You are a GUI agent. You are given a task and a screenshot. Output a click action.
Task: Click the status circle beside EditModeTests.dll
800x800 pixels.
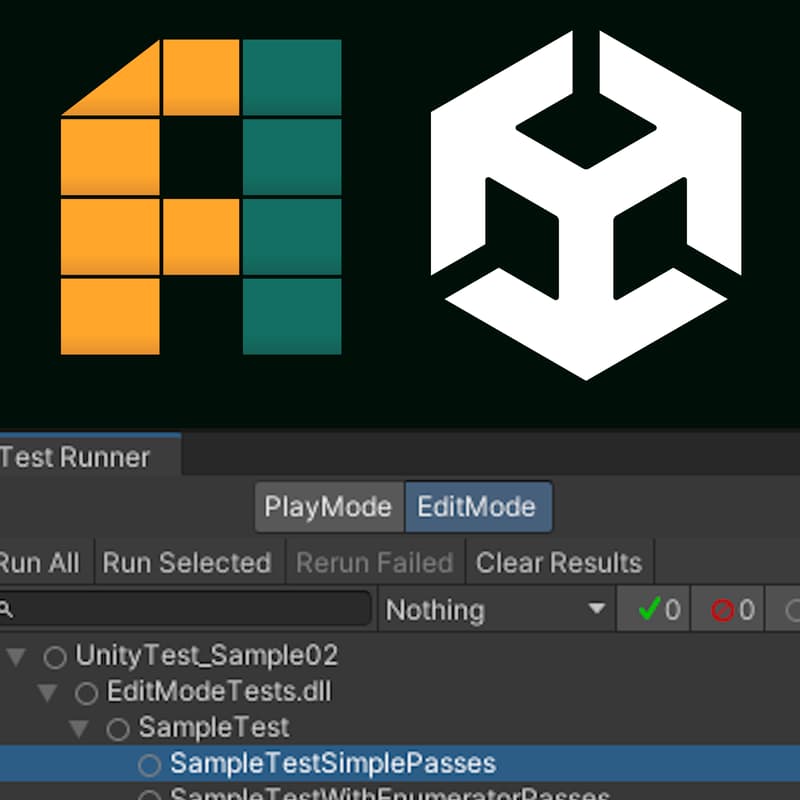click(86, 693)
